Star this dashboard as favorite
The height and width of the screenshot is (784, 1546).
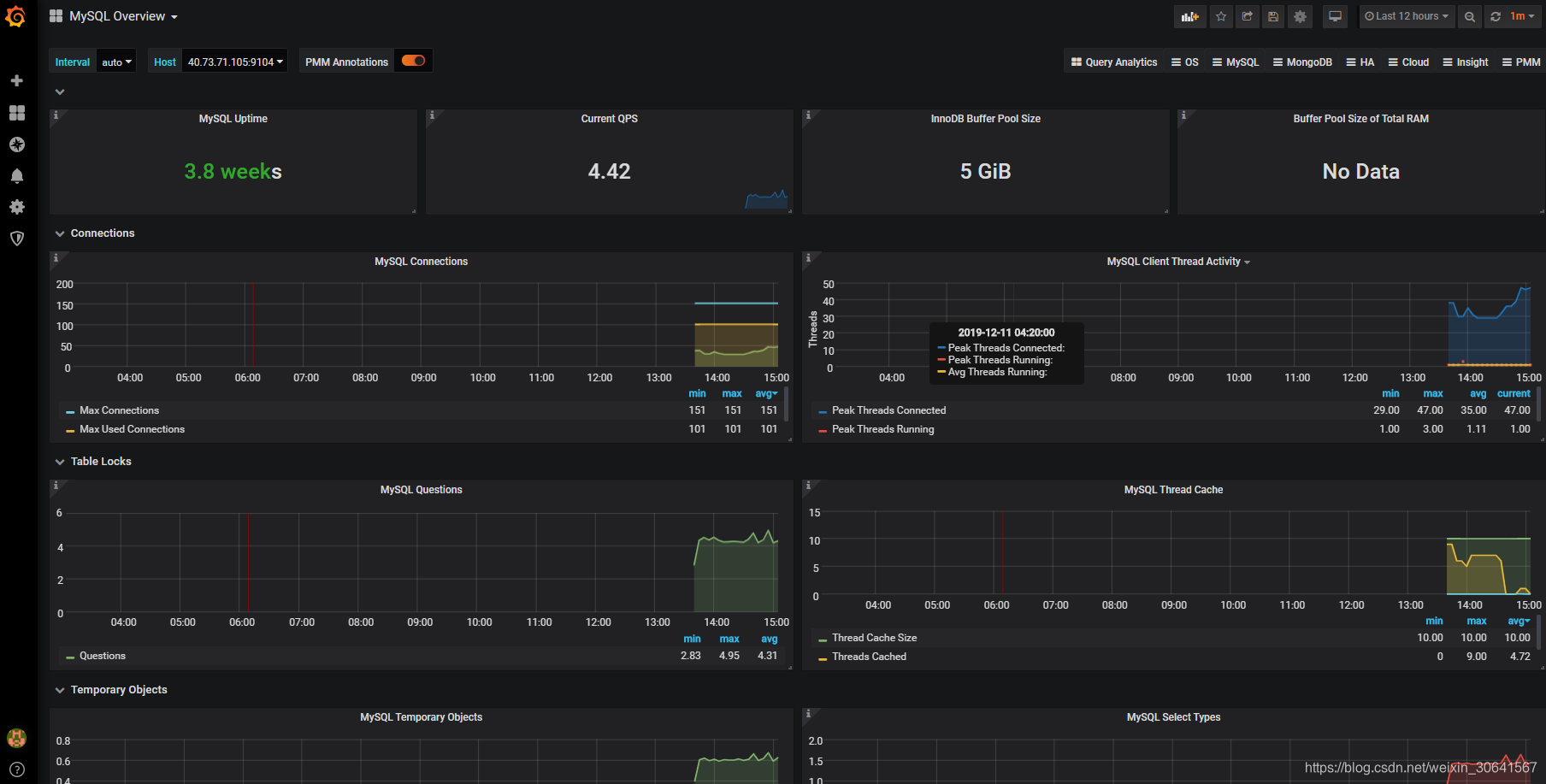tap(1221, 16)
